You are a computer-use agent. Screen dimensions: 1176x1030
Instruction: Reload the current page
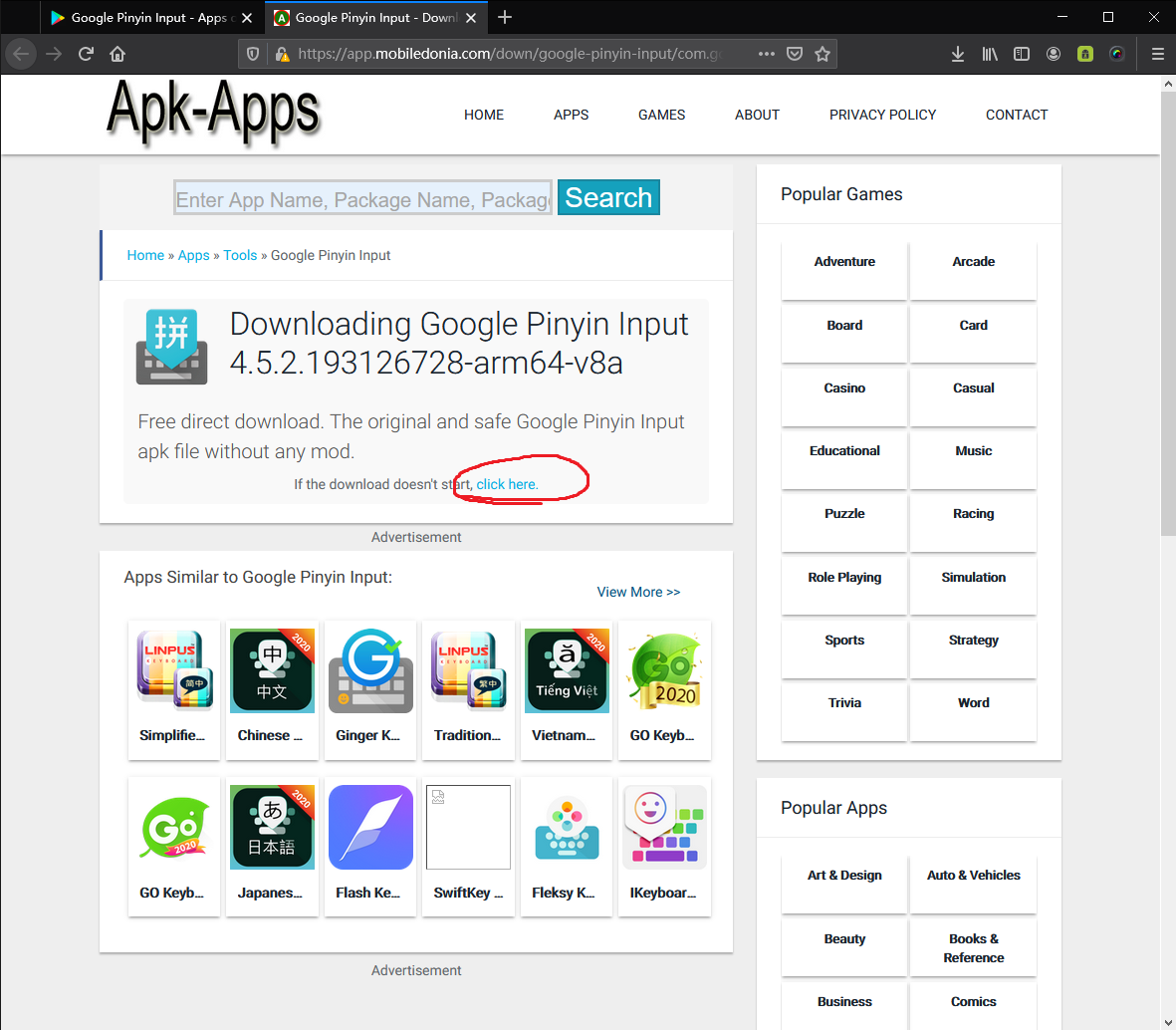click(86, 54)
